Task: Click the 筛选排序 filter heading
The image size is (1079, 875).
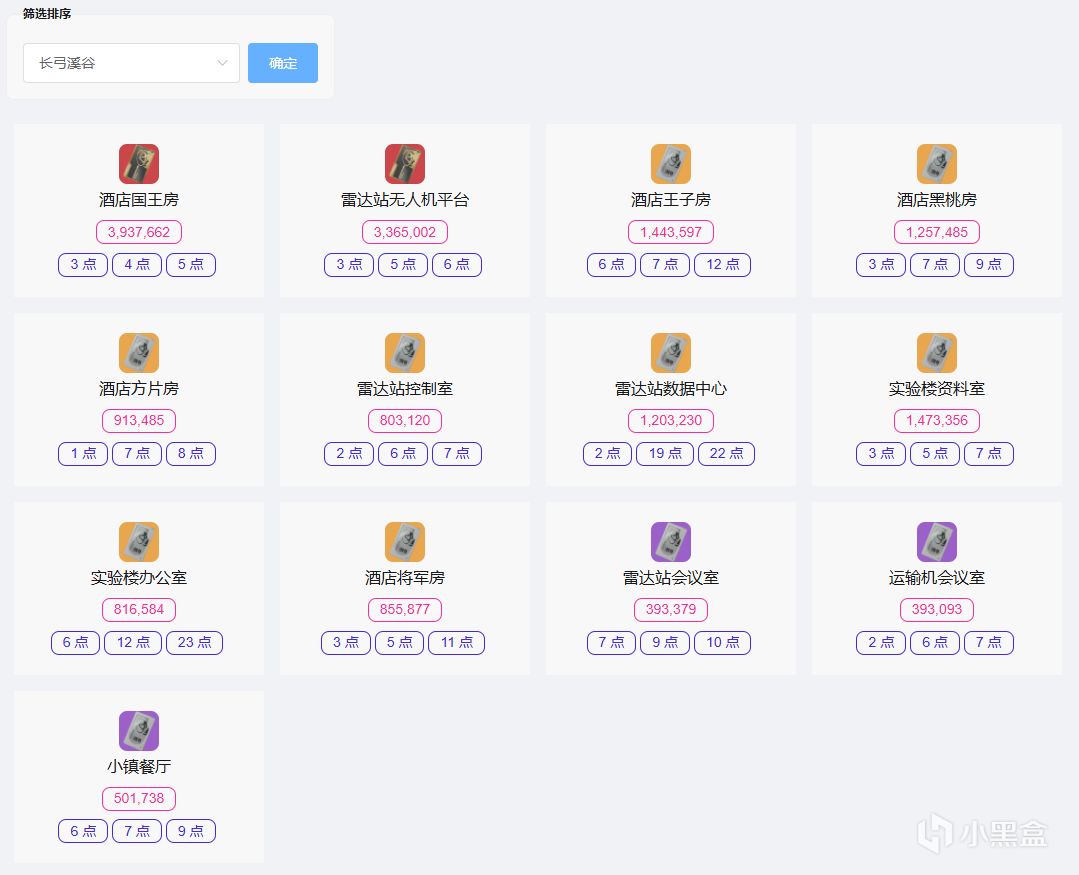Action: [47, 14]
